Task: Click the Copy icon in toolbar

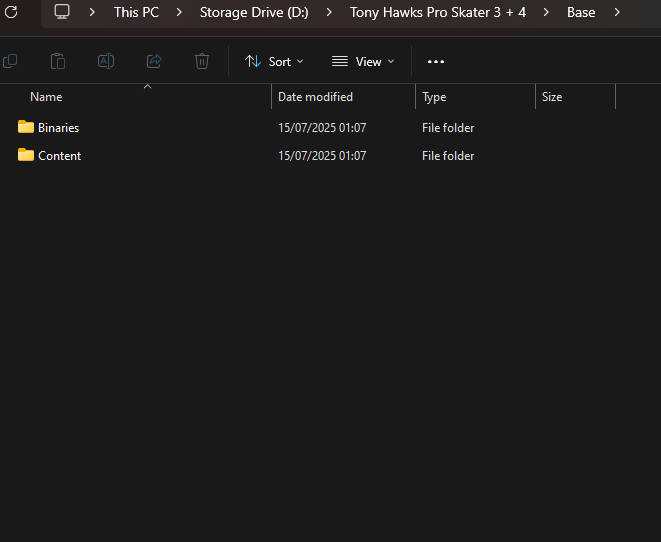Action: tap(10, 61)
